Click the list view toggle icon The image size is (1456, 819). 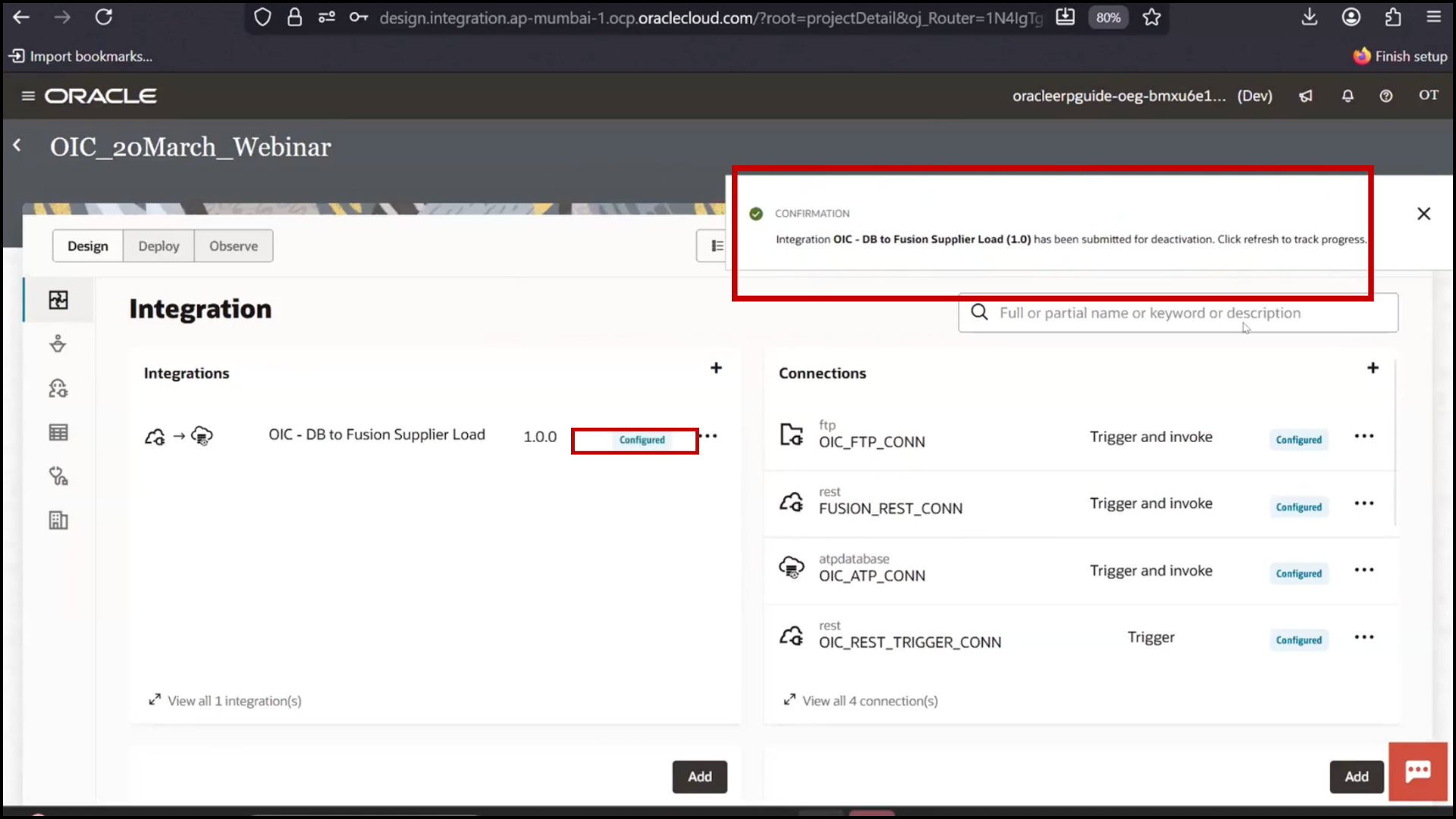point(717,246)
